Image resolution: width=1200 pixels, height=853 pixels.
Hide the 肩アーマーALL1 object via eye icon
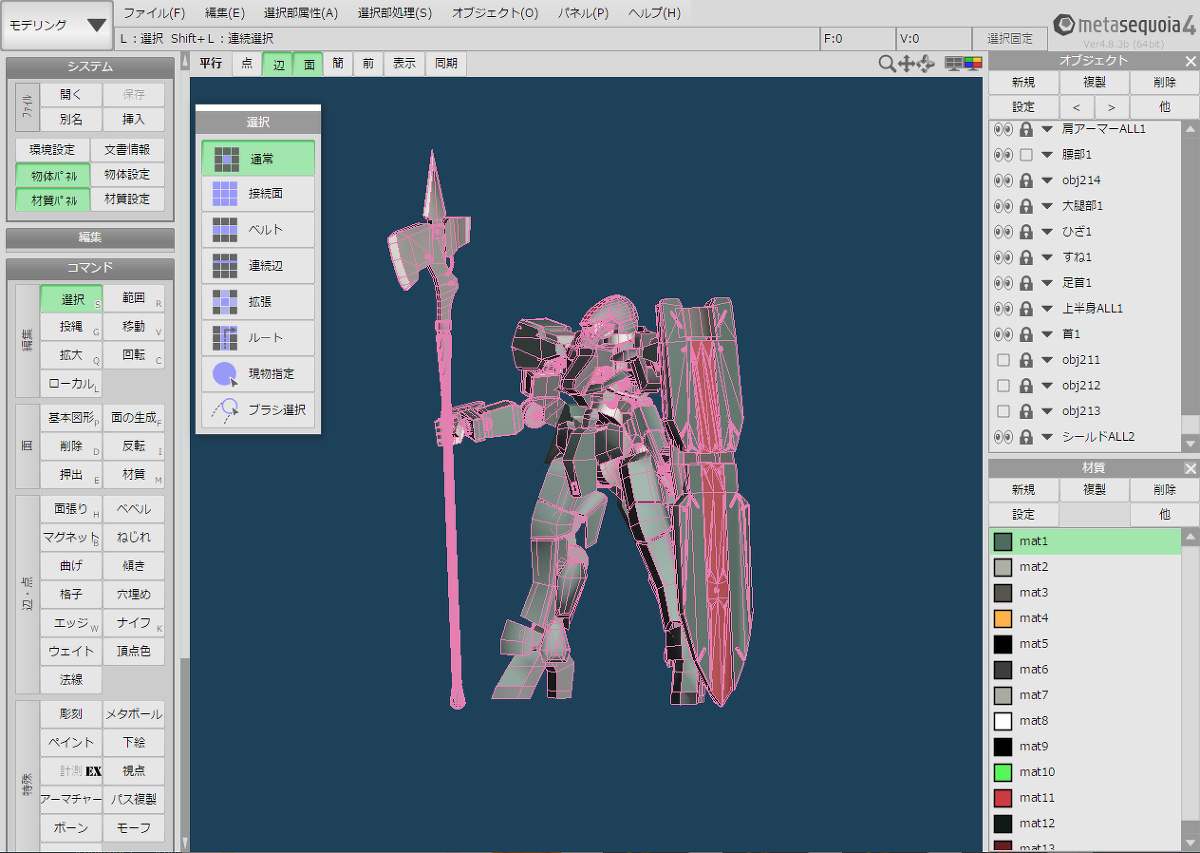(1003, 129)
